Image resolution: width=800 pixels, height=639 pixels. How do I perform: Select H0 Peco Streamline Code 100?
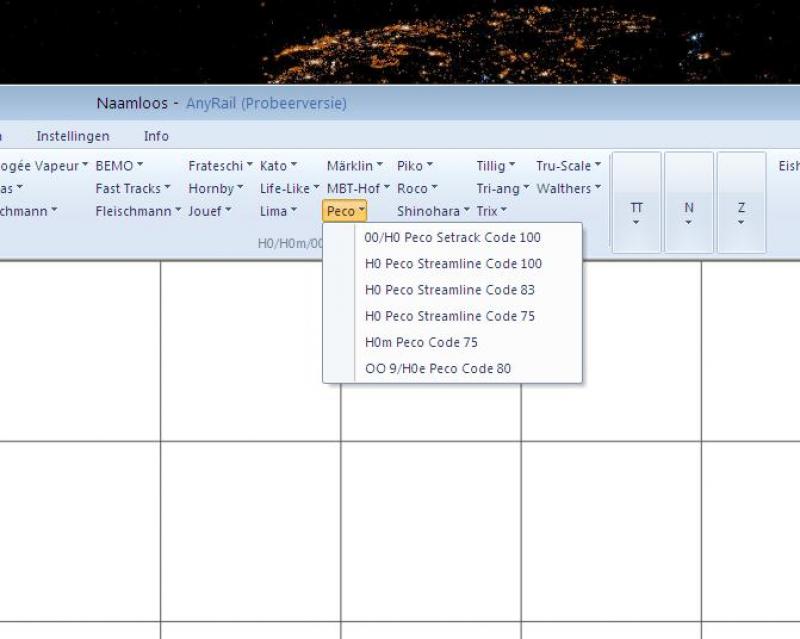tap(453, 264)
